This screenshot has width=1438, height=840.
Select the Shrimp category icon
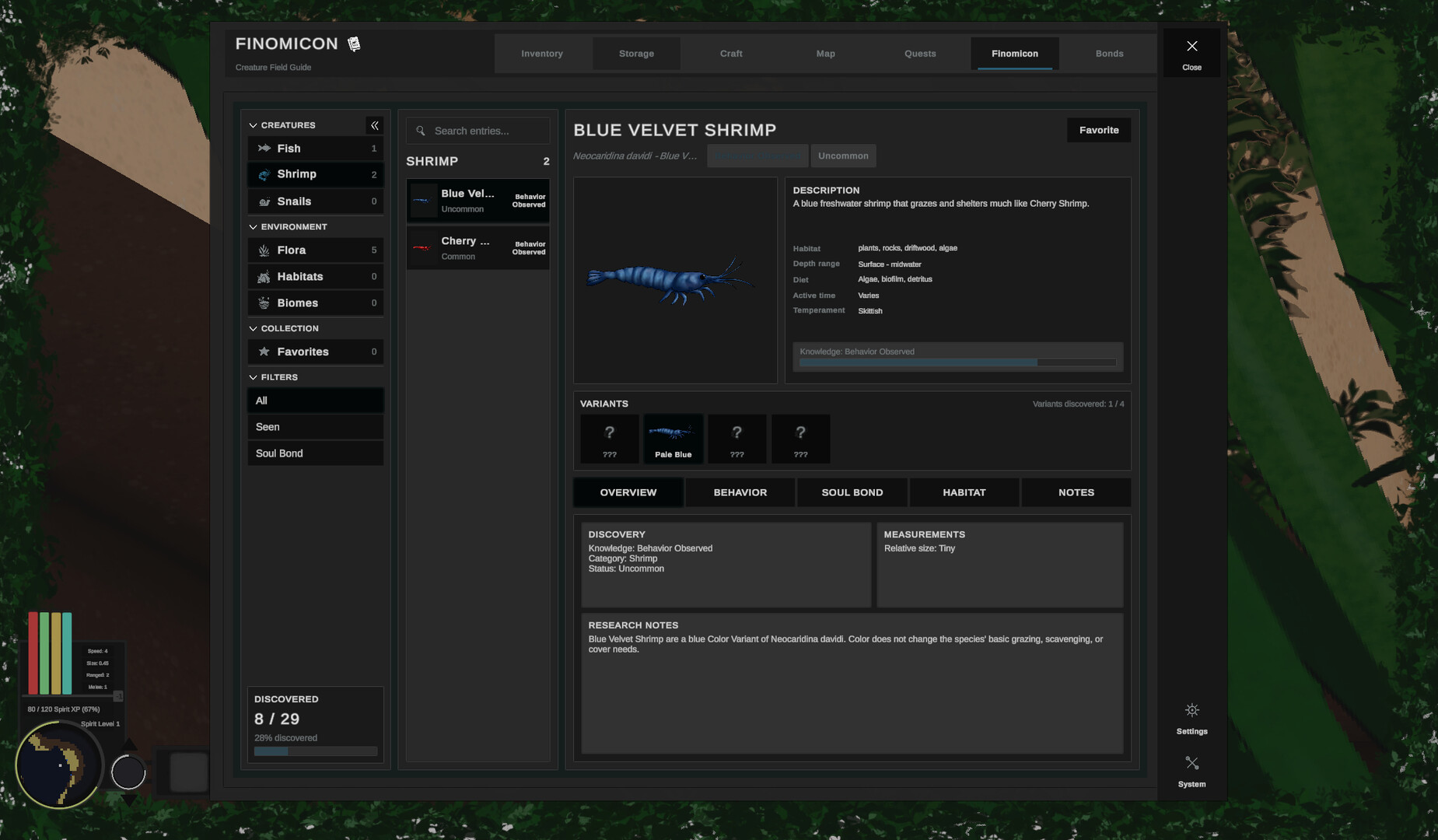[x=264, y=174]
